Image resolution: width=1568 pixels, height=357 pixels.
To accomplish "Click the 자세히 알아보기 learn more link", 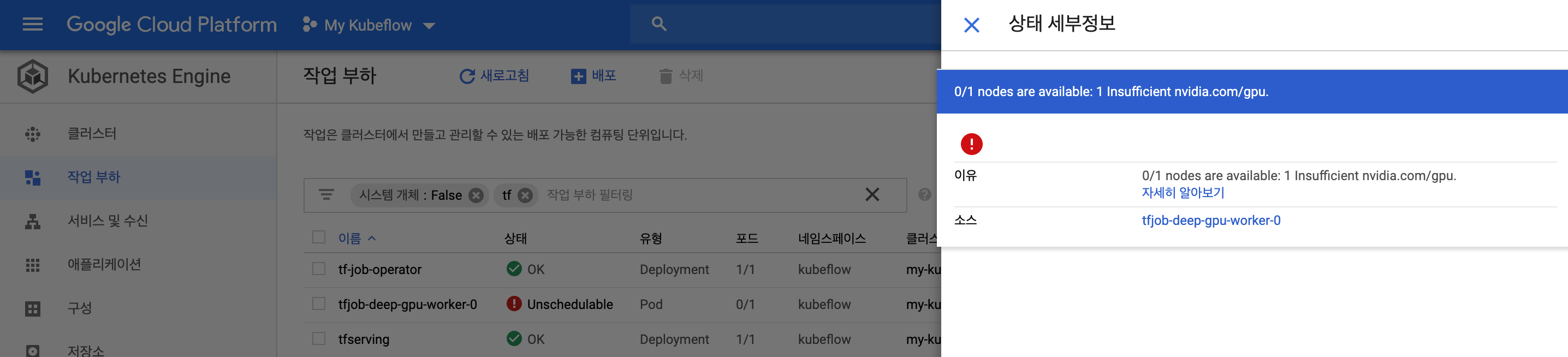I will tap(1183, 193).
